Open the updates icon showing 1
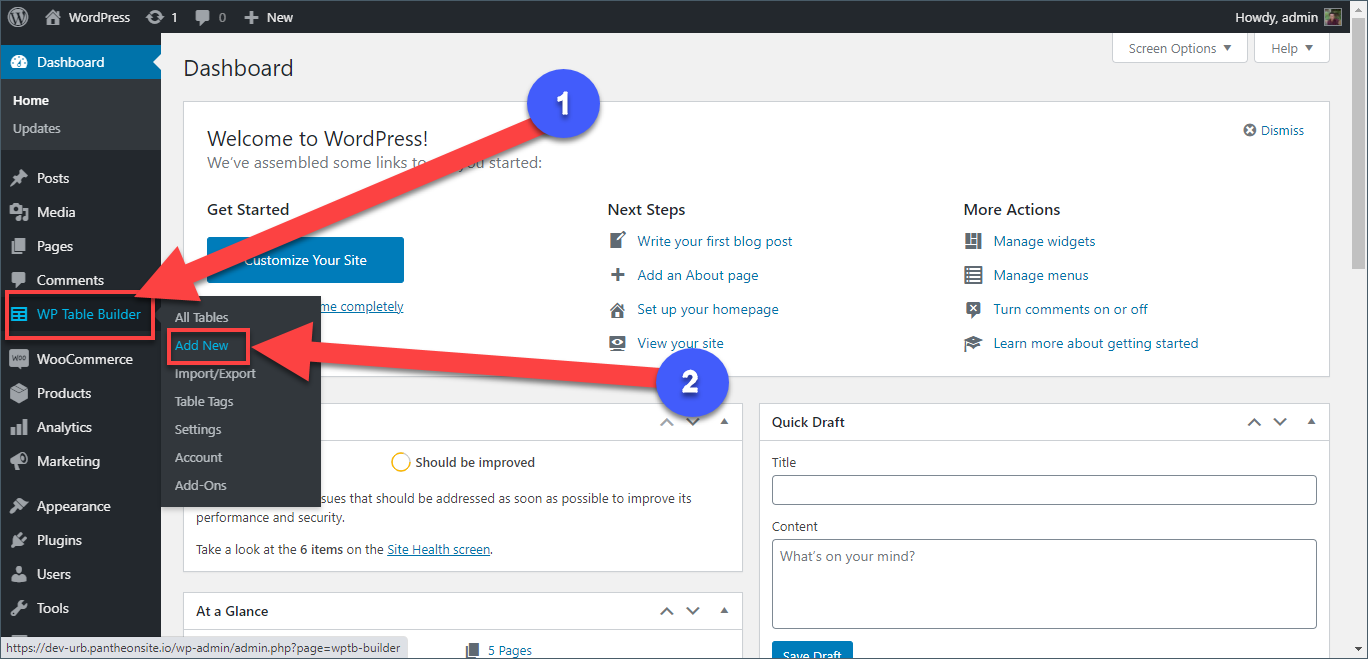The image size is (1368, 659). coord(161,17)
